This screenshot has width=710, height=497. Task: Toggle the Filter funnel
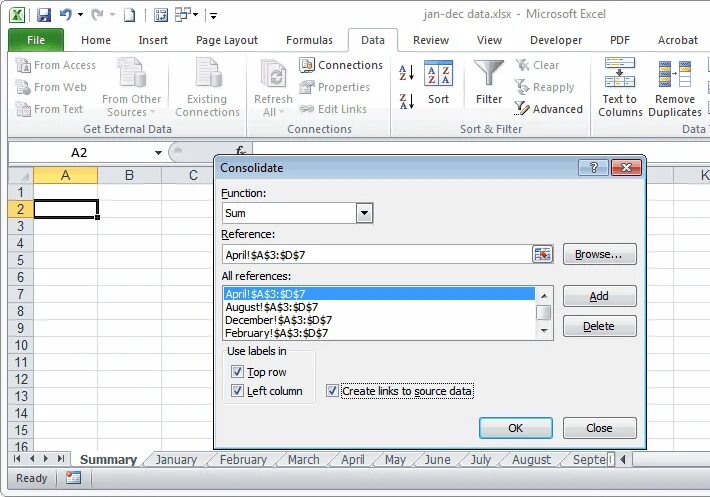[x=489, y=83]
